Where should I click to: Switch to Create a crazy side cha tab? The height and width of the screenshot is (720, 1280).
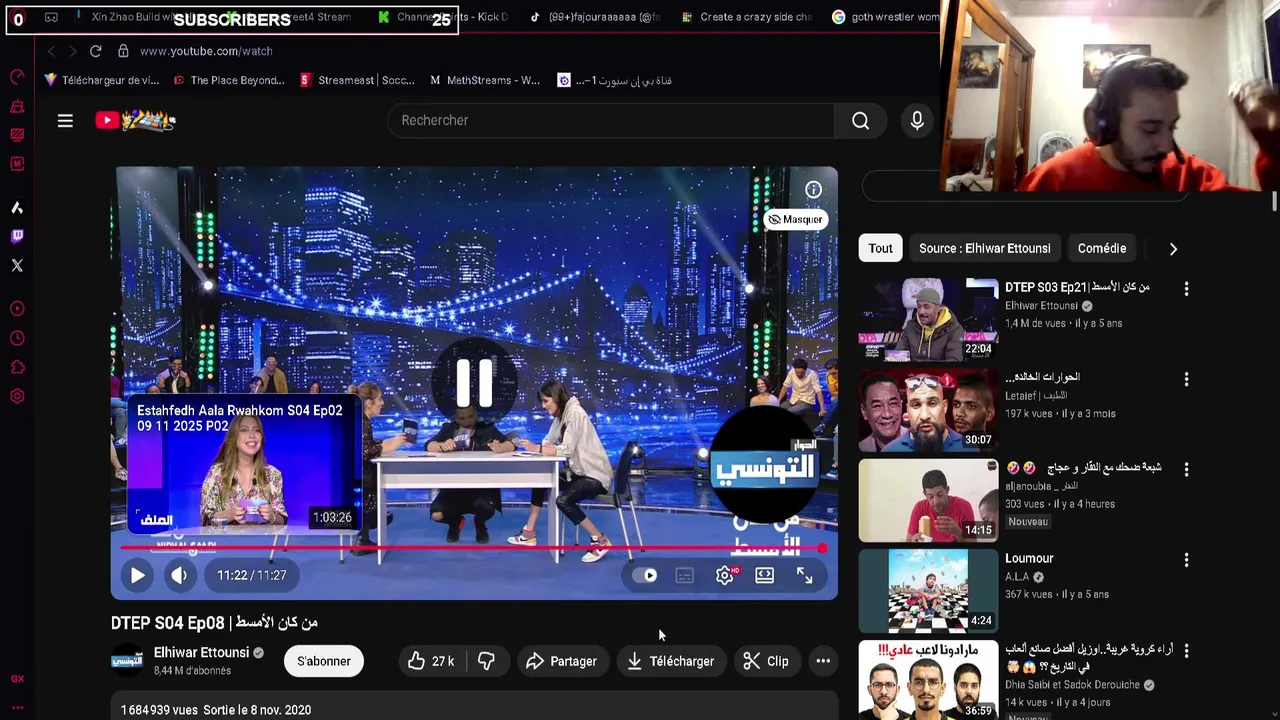click(745, 17)
